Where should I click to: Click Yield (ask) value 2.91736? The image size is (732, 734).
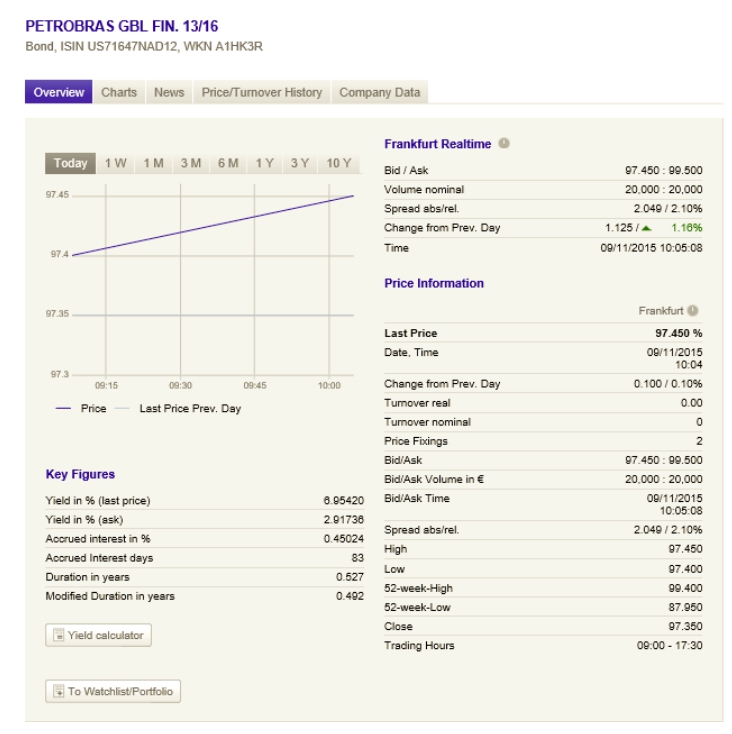[344, 520]
